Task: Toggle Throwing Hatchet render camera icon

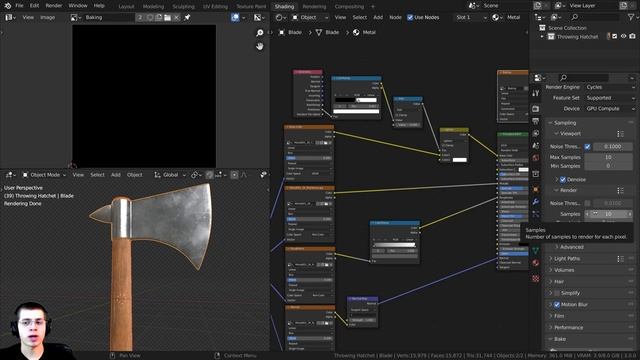Action: click(632, 36)
